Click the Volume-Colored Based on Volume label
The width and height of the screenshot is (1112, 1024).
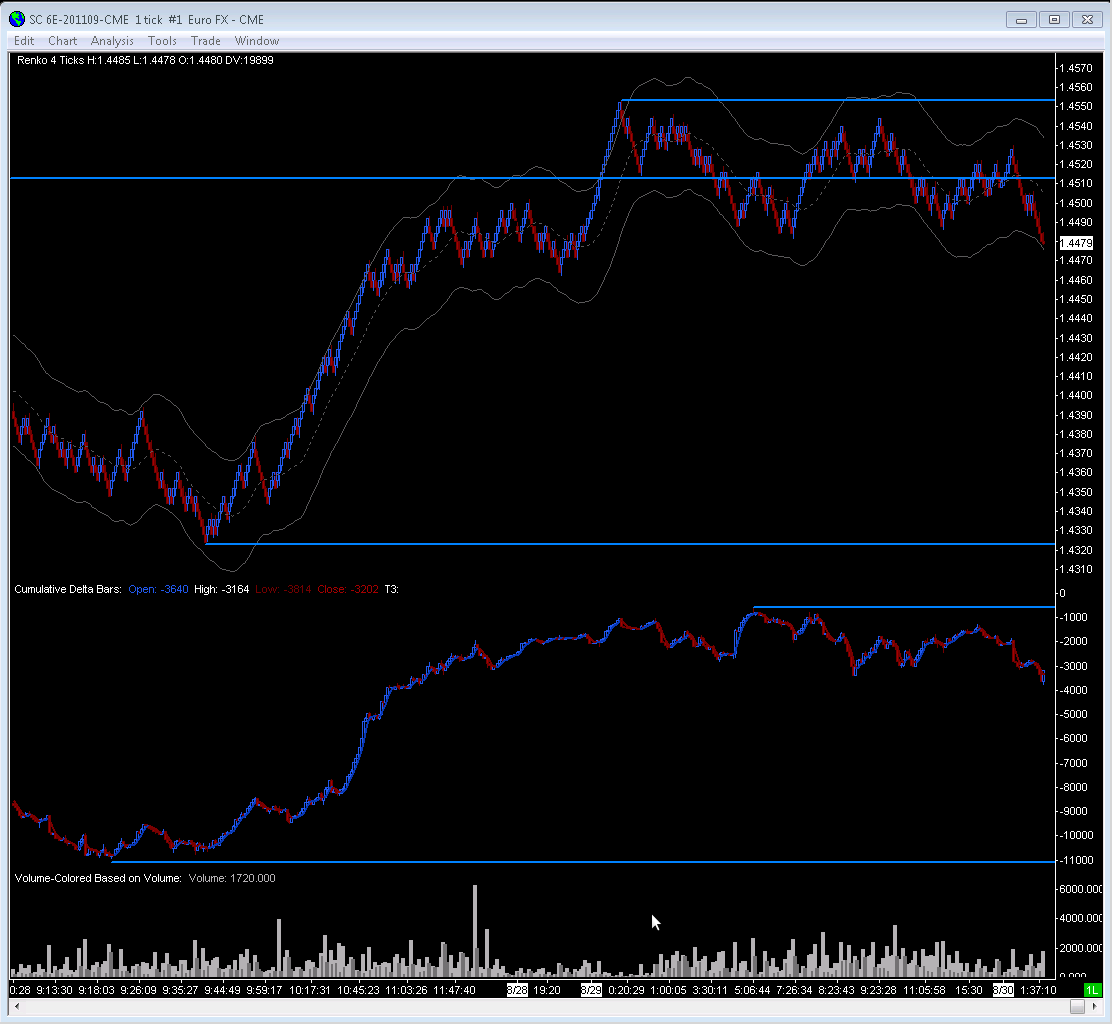click(x=98, y=878)
